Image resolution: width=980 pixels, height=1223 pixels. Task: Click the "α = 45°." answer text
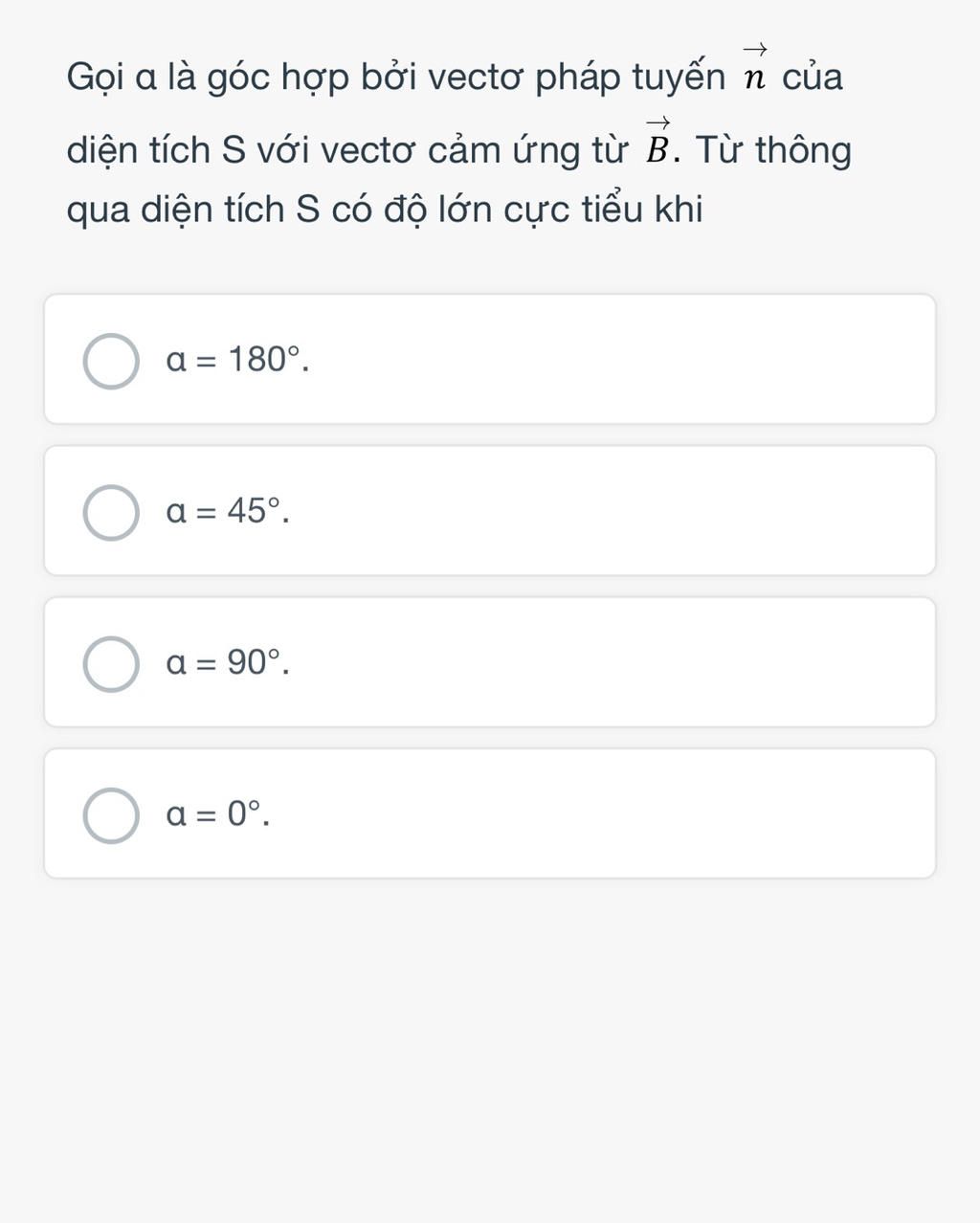point(228,512)
